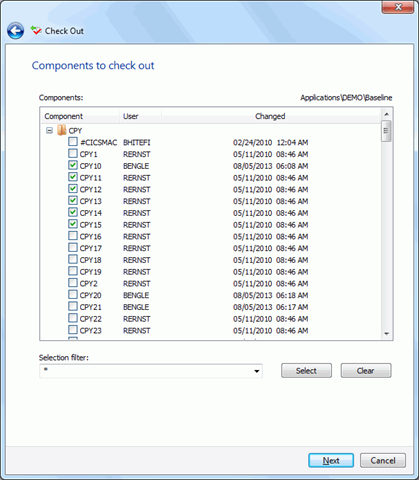Image resolution: width=419 pixels, height=480 pixels.
Task: Click the CPY folder icon
Action: 61,130
